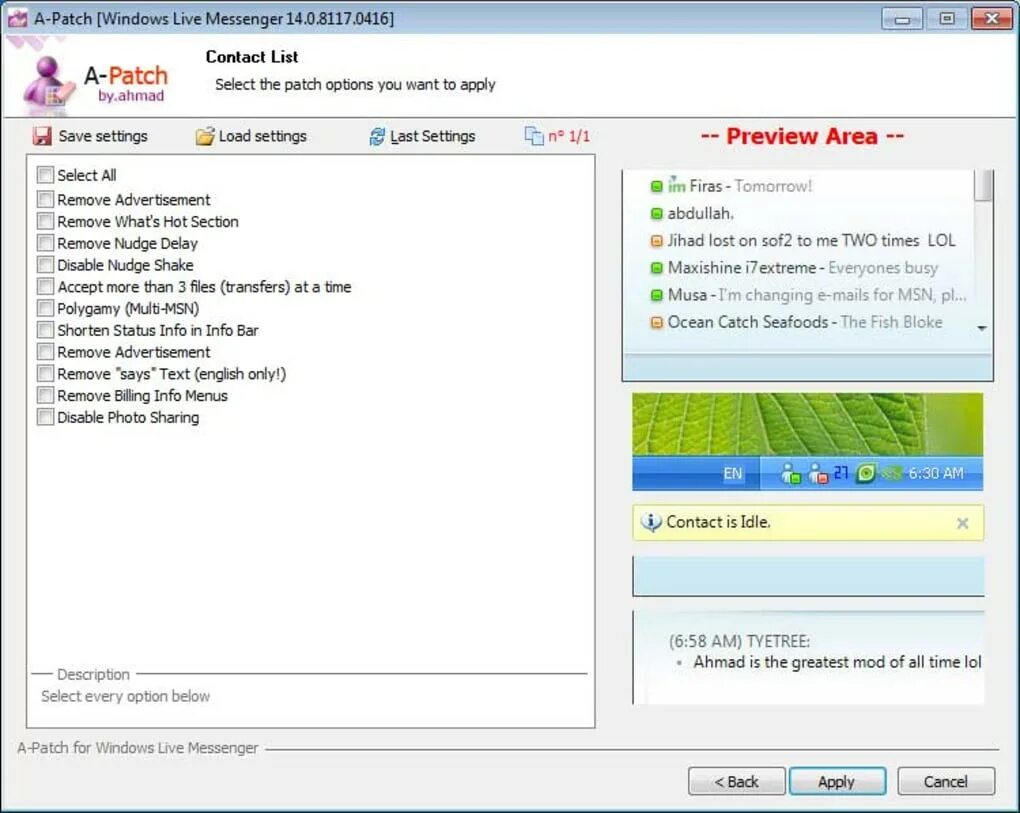
Task: Click the A-Patch logo figure icon
Action: [x=47, y=83]
